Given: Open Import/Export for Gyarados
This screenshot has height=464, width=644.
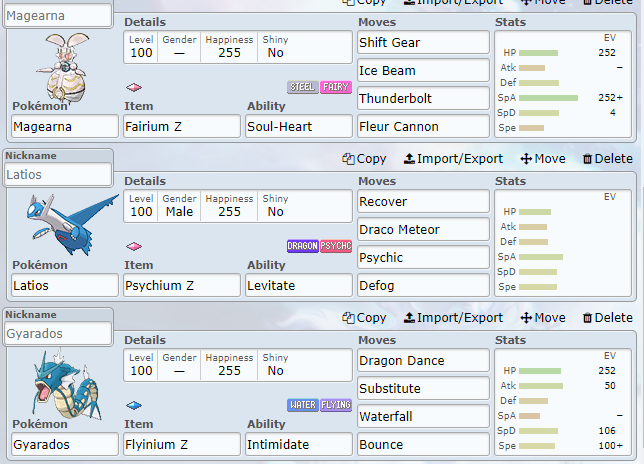Looking at the screenshot, I should pyautogui.click(x=453, y=318).
